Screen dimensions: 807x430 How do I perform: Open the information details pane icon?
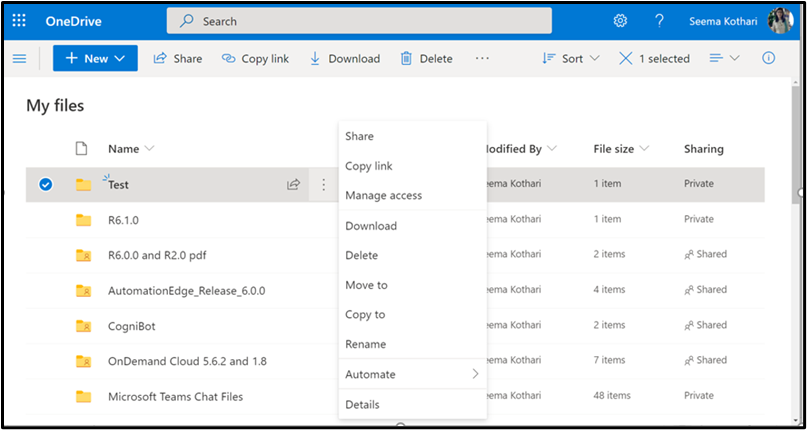(x=769, y=58)
